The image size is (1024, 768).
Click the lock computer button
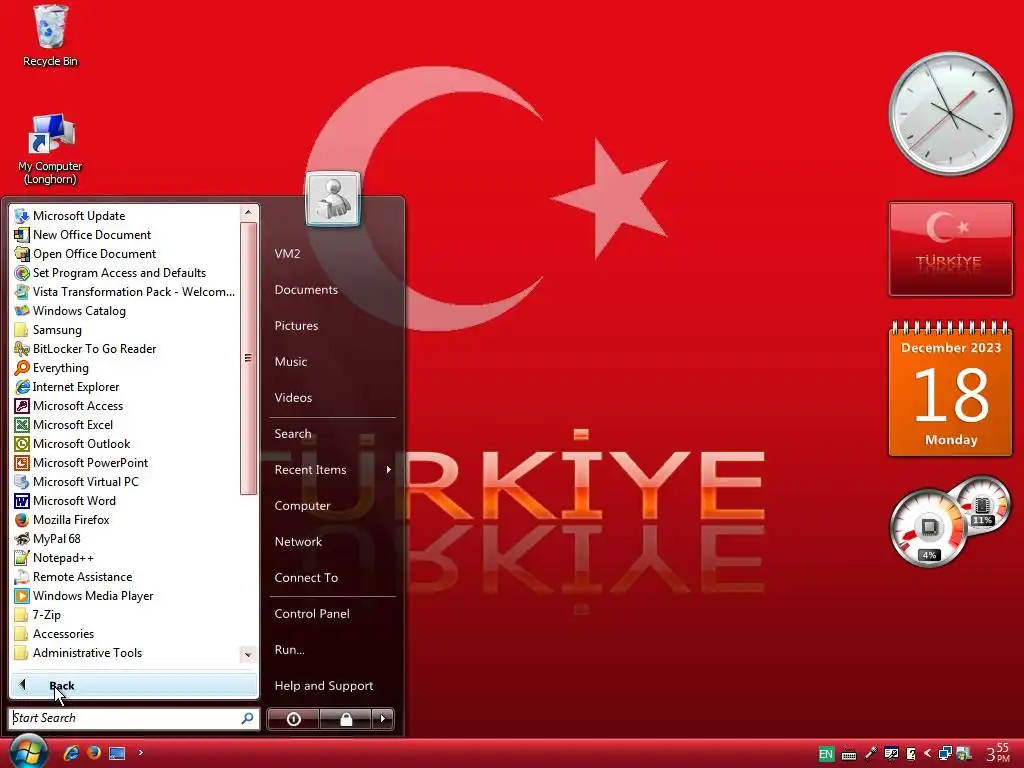point(345,719)
